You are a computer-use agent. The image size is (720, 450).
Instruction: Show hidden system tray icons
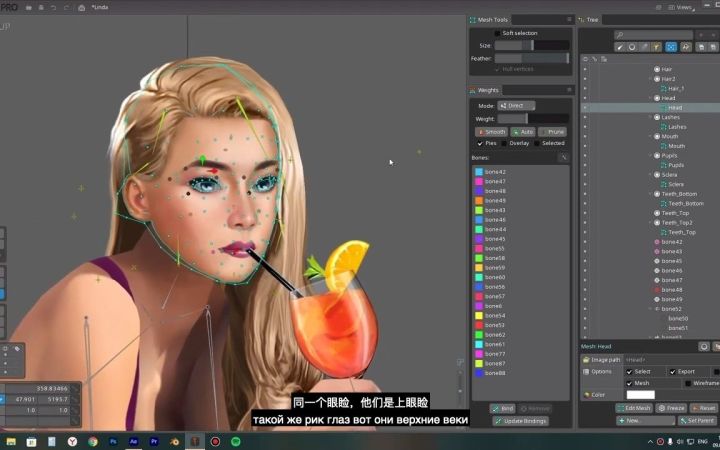650,442
